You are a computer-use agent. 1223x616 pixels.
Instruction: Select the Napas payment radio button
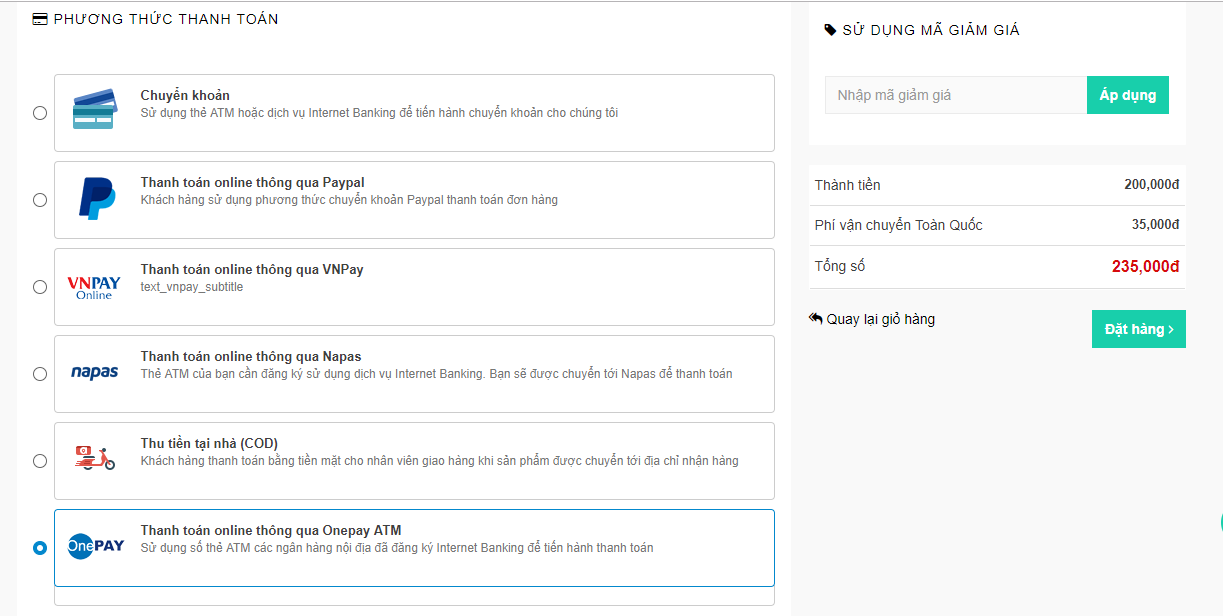coord(40,374)
